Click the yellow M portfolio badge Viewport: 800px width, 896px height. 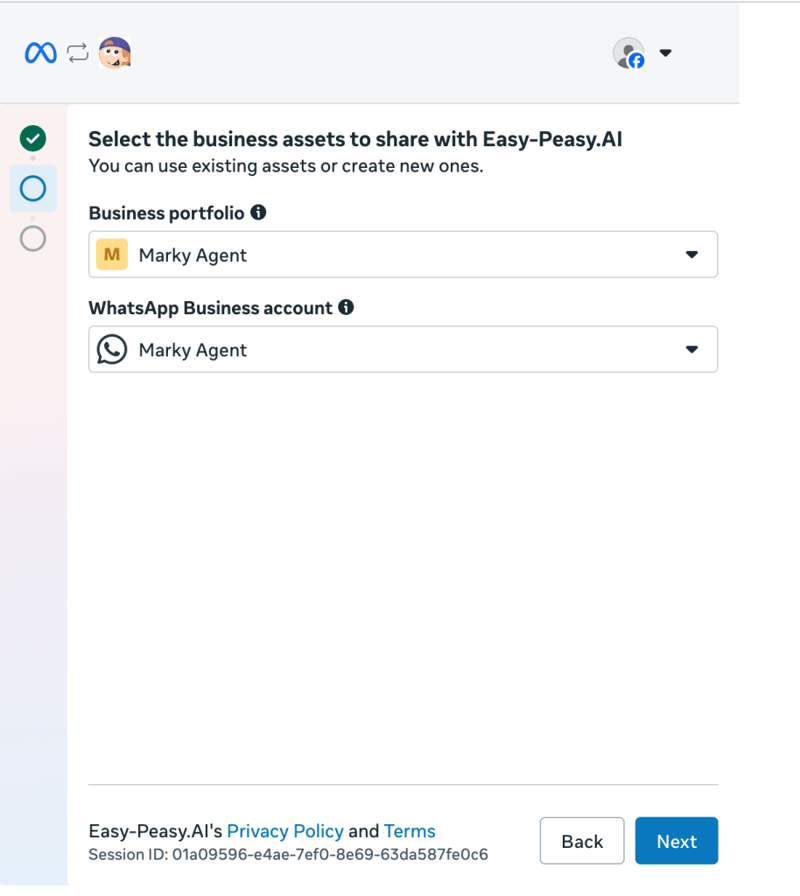pyautogui.click(x=112, y=254)
